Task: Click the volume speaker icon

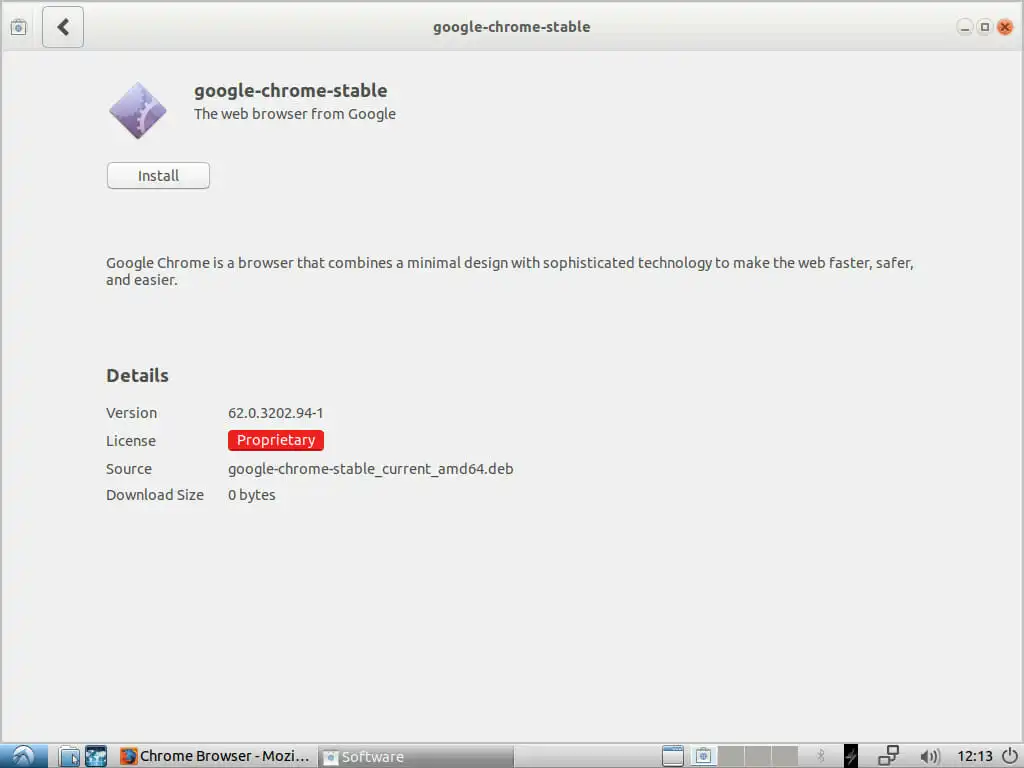Action: point(929,756)
